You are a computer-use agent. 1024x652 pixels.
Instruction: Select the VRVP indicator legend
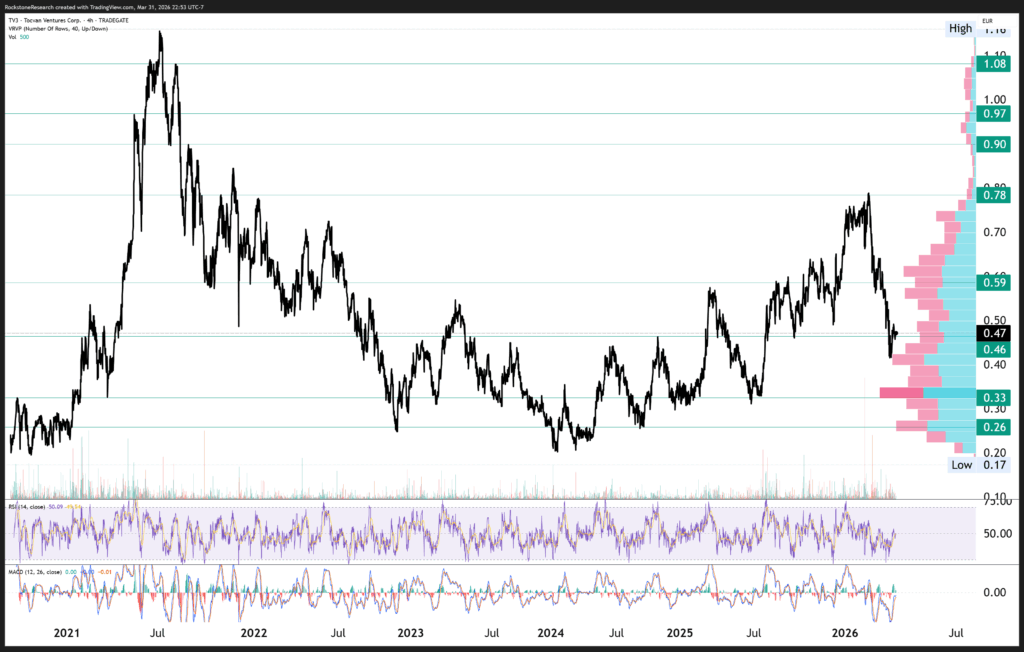[62, 28]
